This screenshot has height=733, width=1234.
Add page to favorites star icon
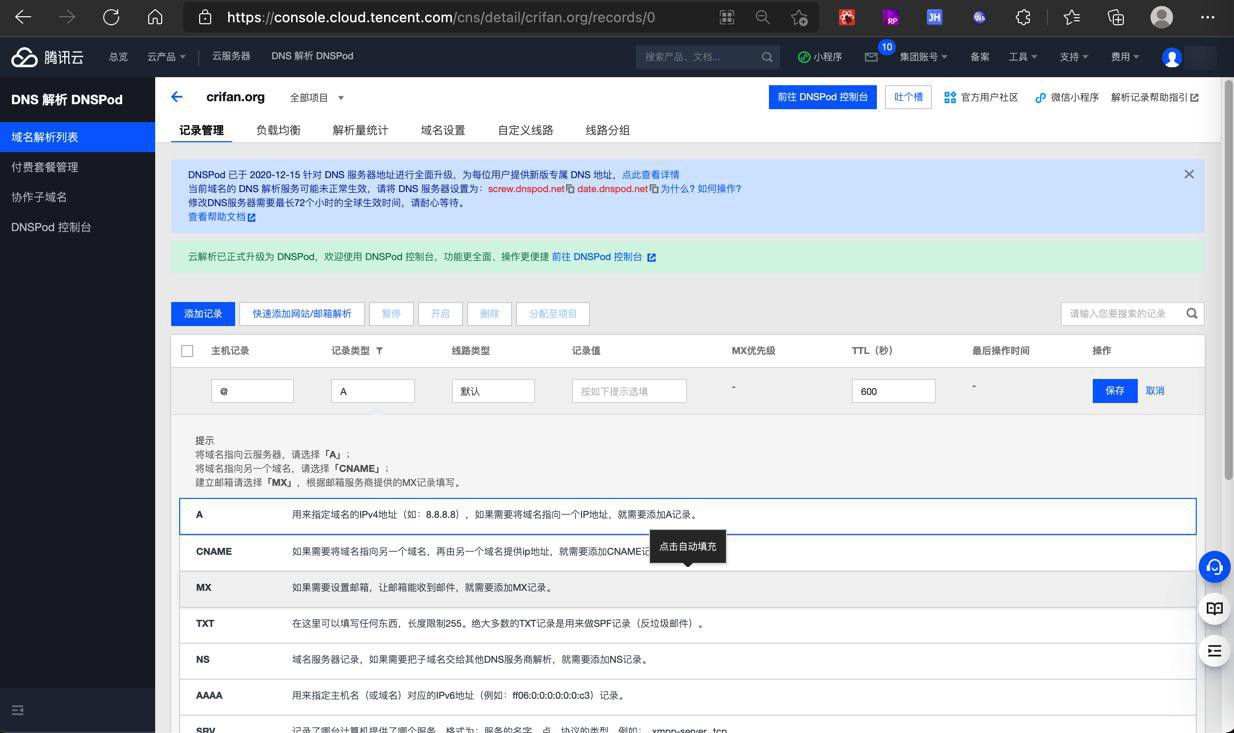click(799, 17)
